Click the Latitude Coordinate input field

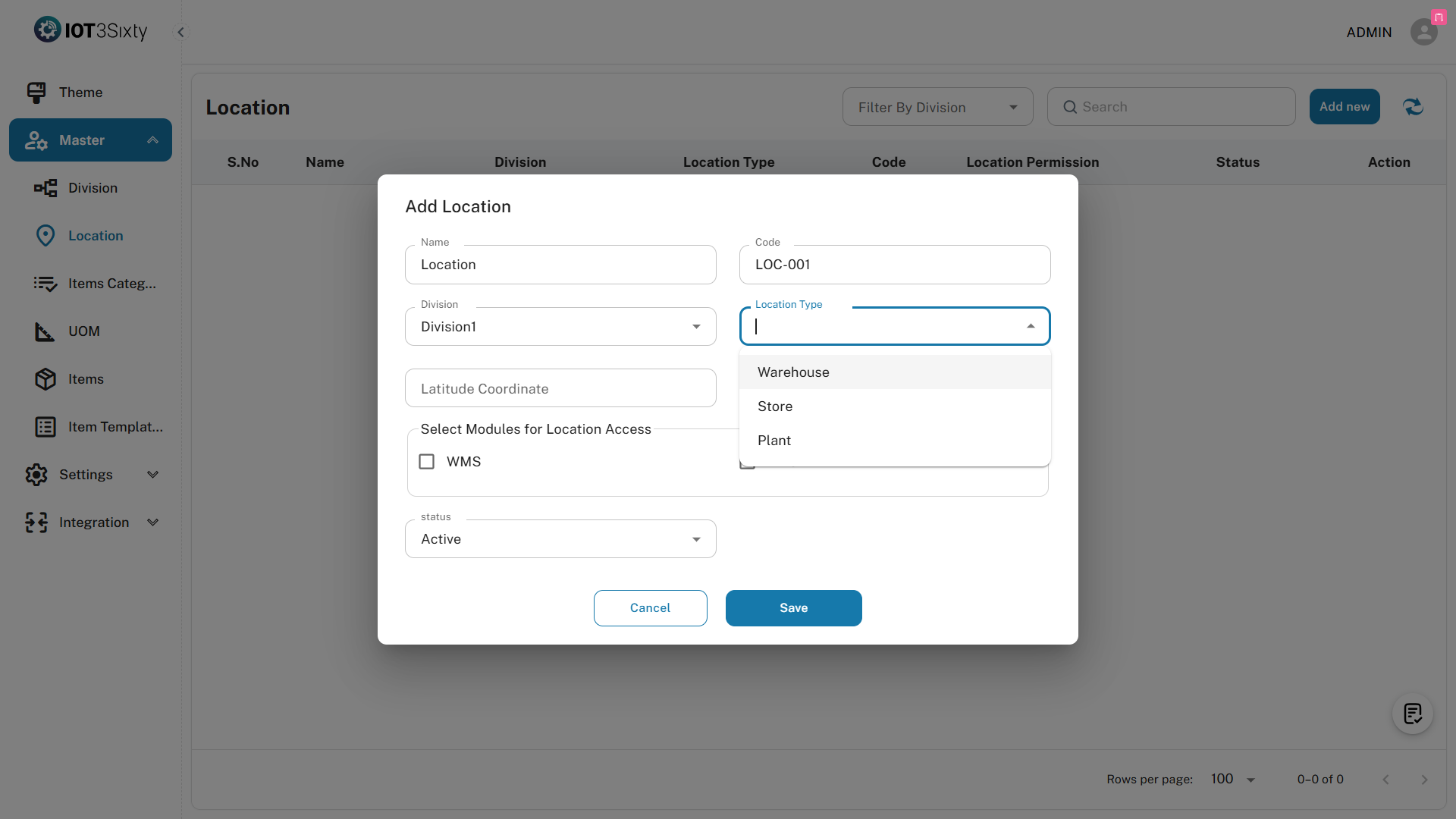coord(560,389)
